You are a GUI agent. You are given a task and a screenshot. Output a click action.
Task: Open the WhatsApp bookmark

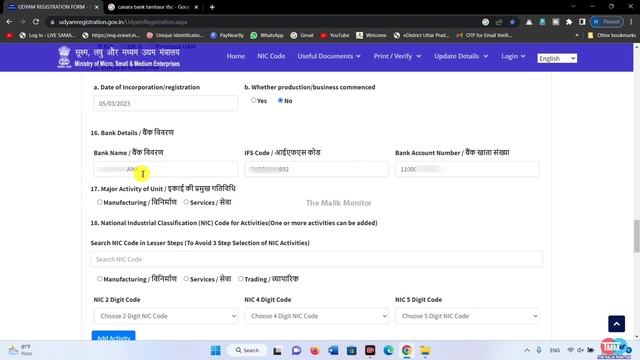[267, 36]
